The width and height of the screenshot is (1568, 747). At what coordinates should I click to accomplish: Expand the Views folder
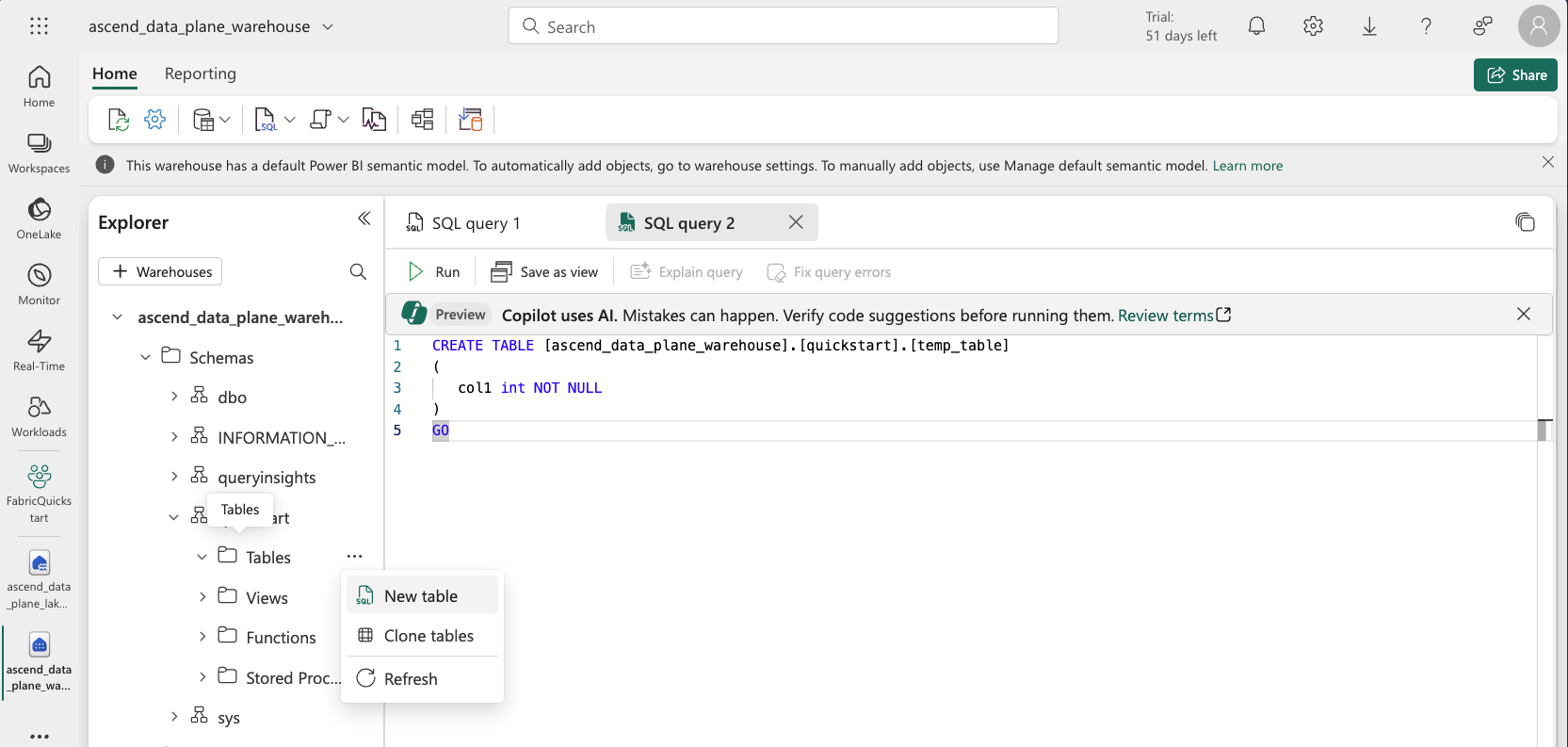click(x=202, y=597)
